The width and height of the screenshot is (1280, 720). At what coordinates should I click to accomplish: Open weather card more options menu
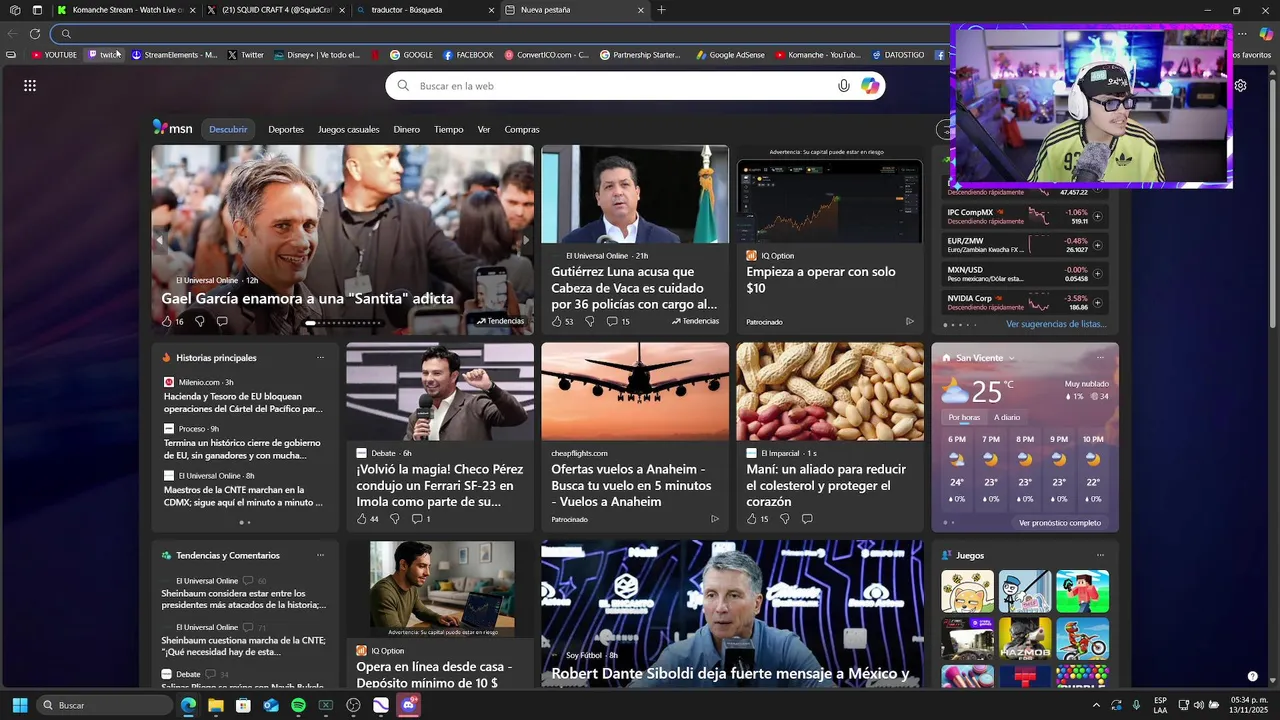click(1100, 358)
